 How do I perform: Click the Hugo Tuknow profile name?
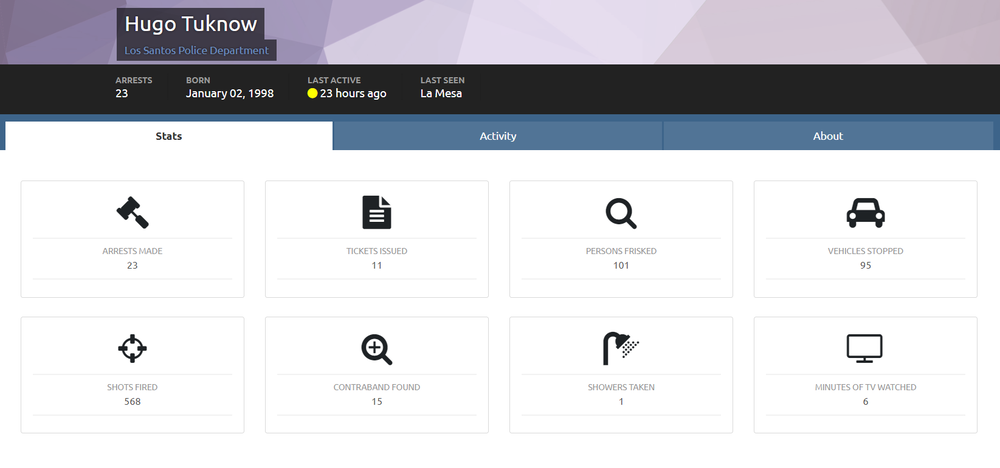191,24
